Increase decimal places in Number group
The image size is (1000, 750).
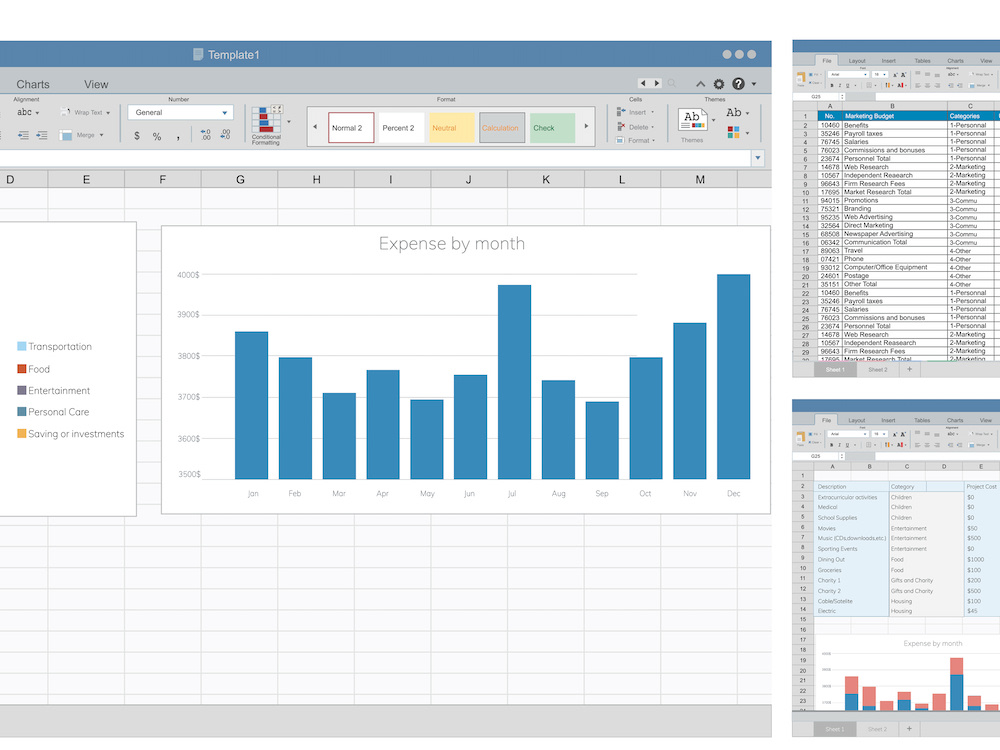point(205,135)
